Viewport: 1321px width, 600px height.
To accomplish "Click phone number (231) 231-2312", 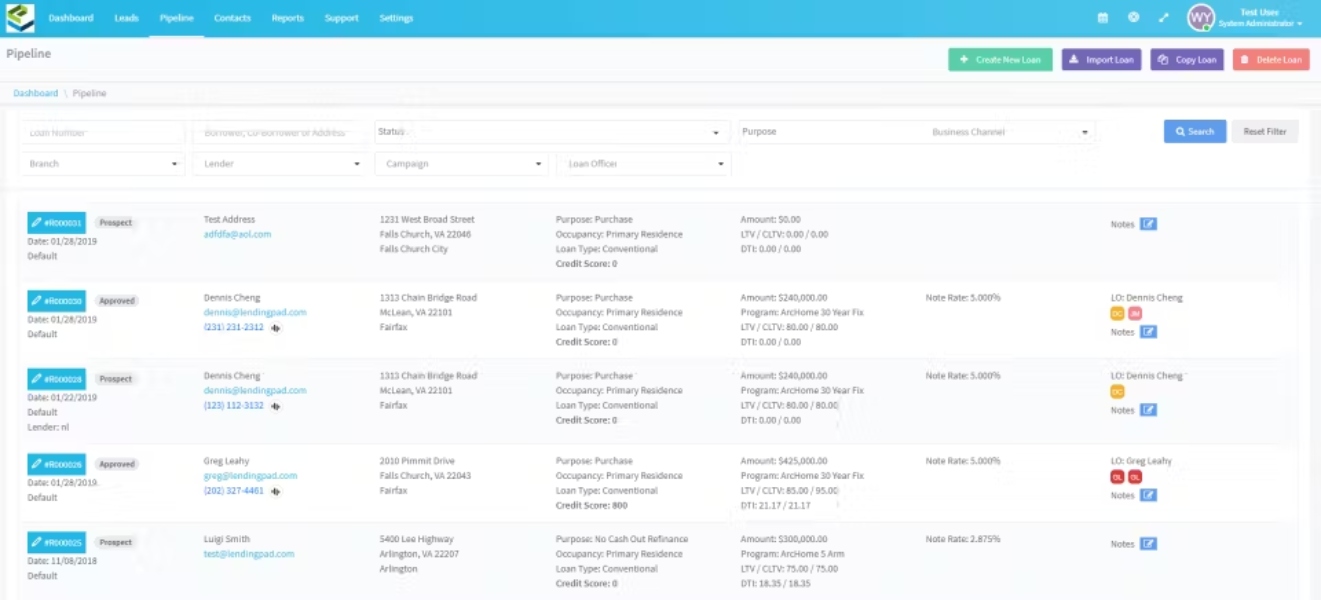I will click(x=234, y=327).
